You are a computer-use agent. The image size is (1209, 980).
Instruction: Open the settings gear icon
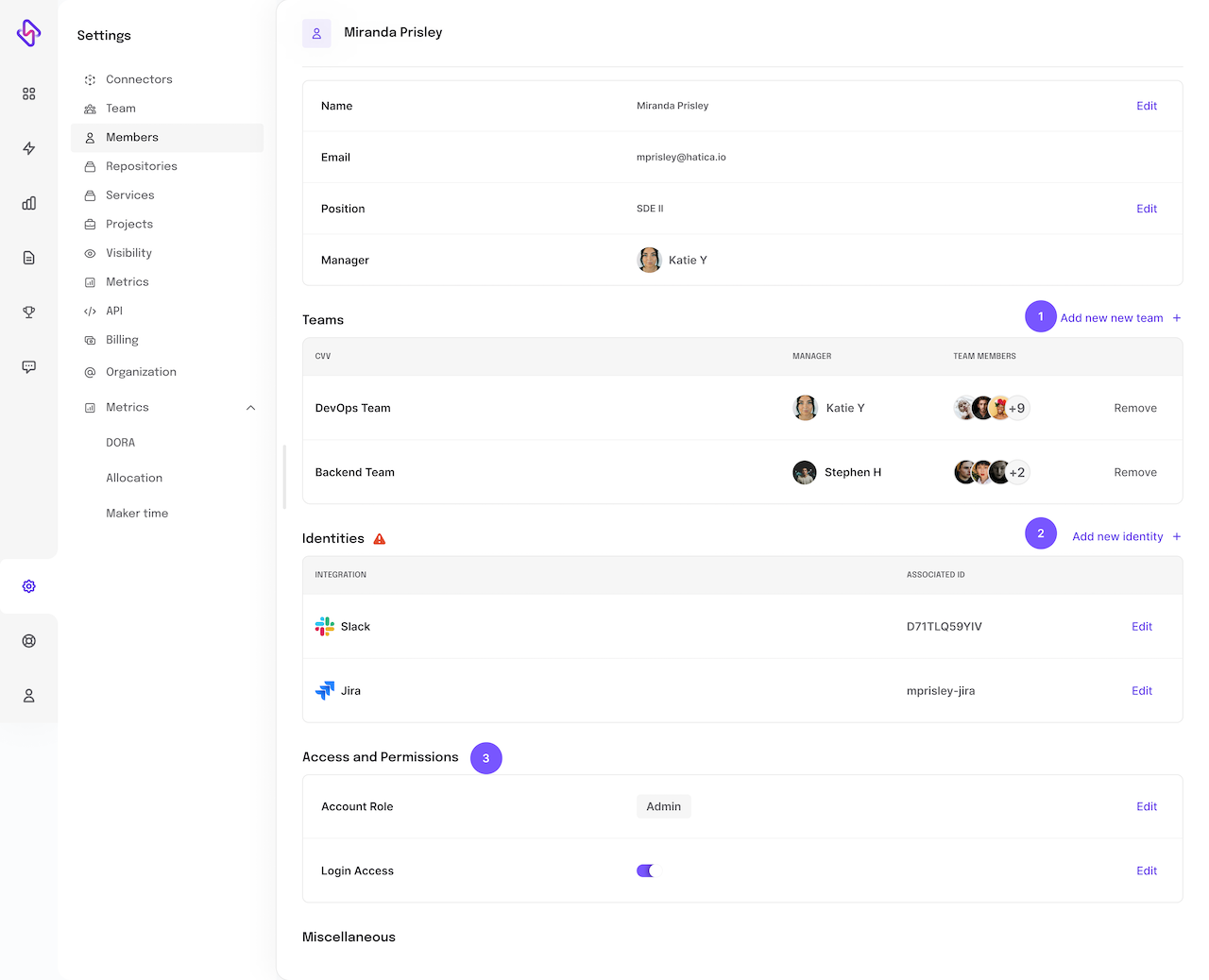pos(29,586)
